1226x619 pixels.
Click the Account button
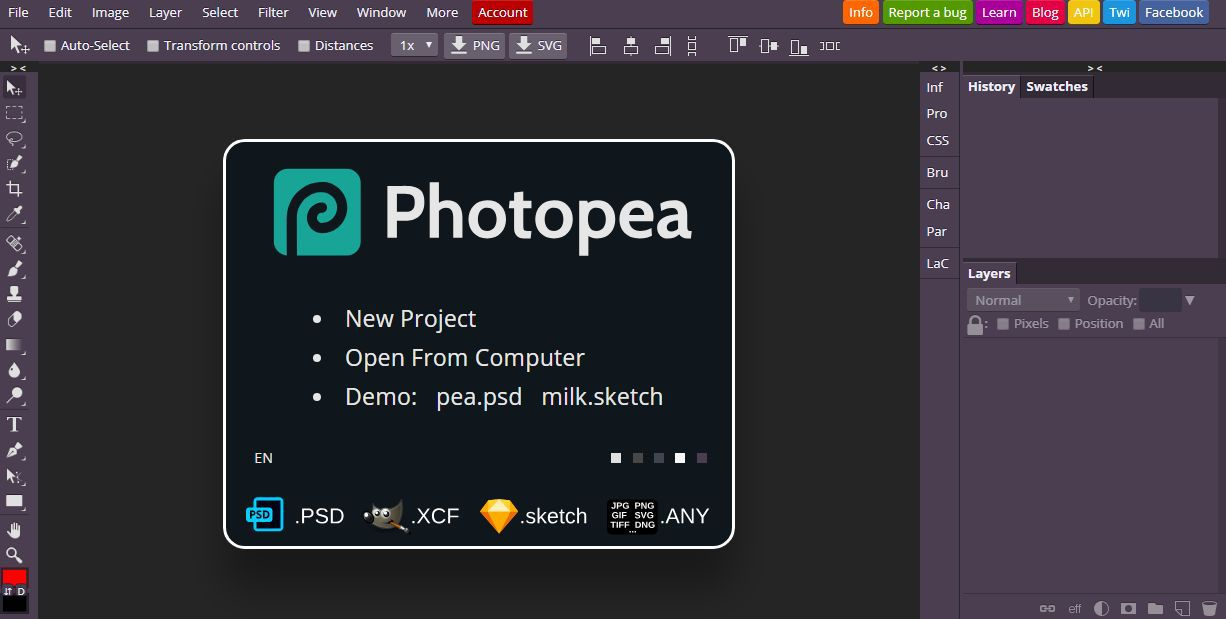click(x=502, y=13)
